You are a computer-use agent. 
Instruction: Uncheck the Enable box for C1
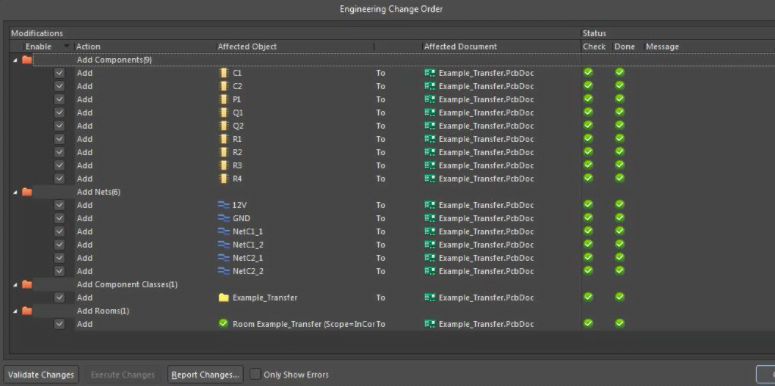pos(59,73)
